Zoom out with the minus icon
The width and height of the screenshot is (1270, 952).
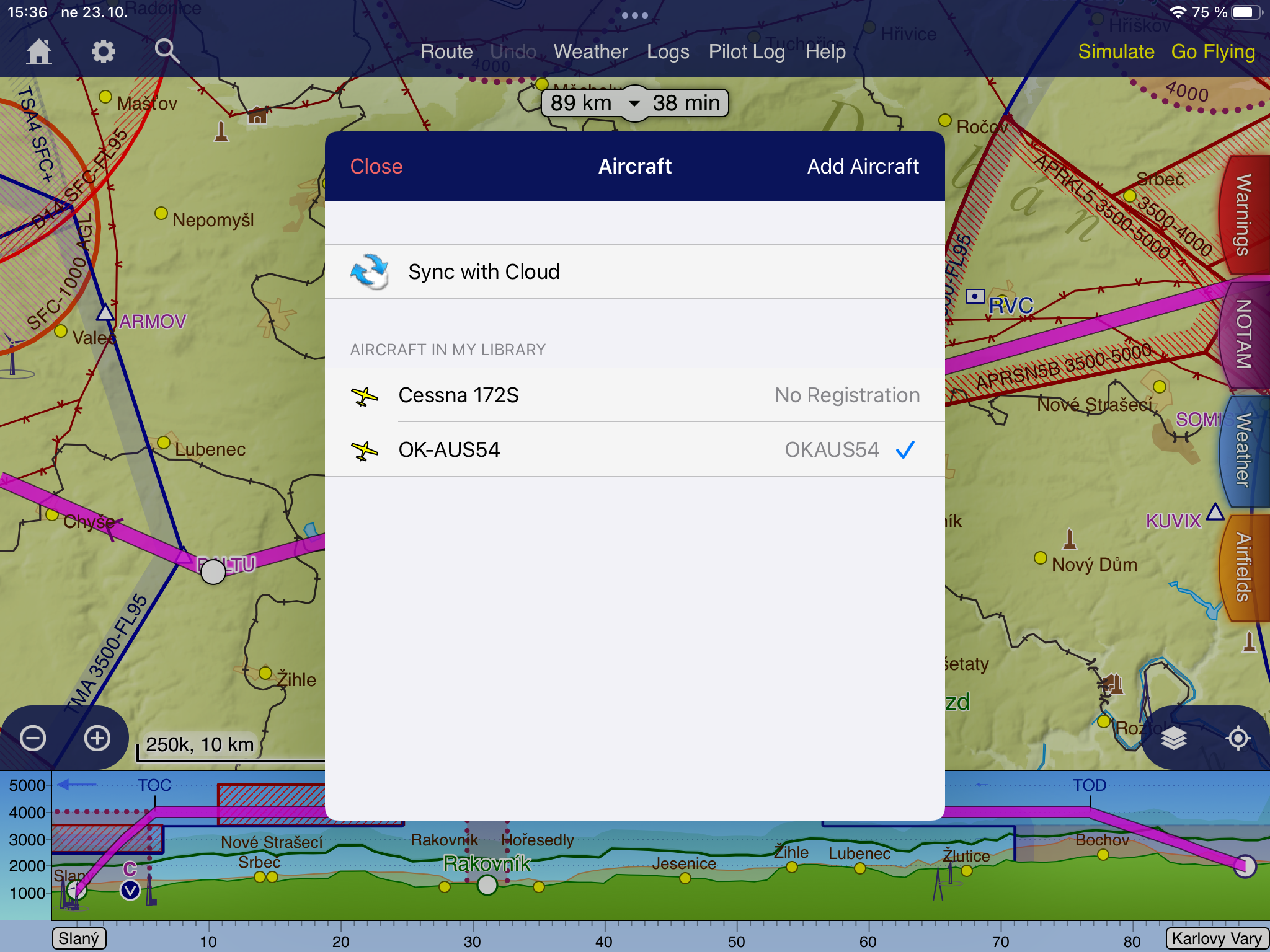33,738
